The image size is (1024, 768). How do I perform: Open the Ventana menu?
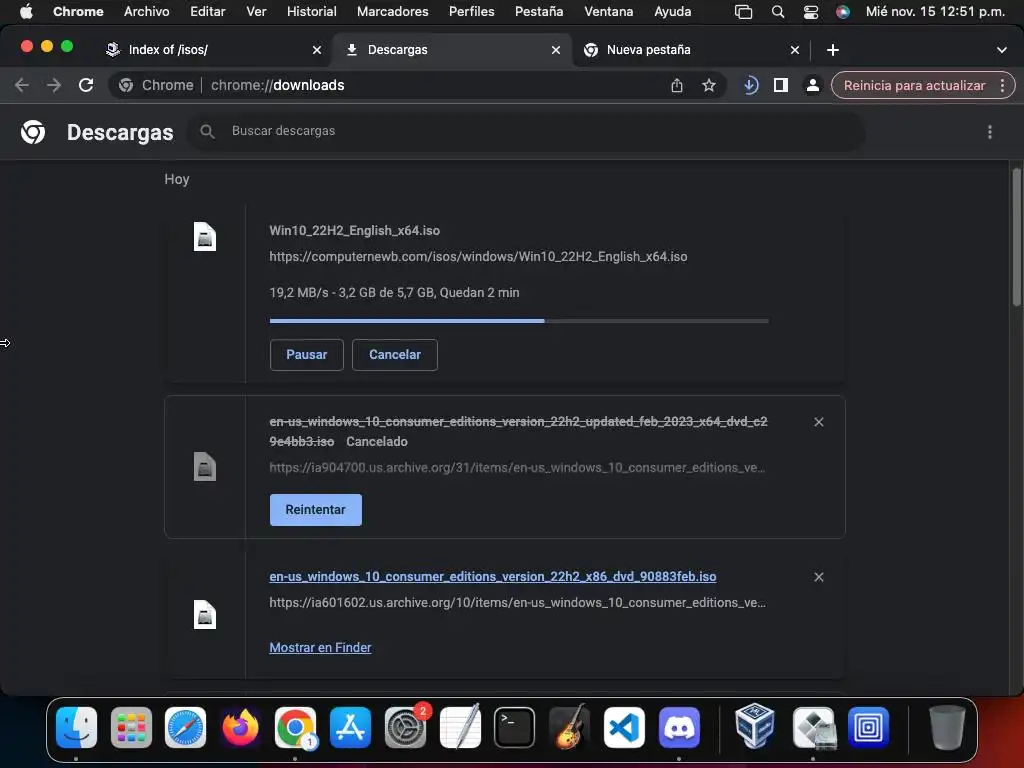[608, 11]
